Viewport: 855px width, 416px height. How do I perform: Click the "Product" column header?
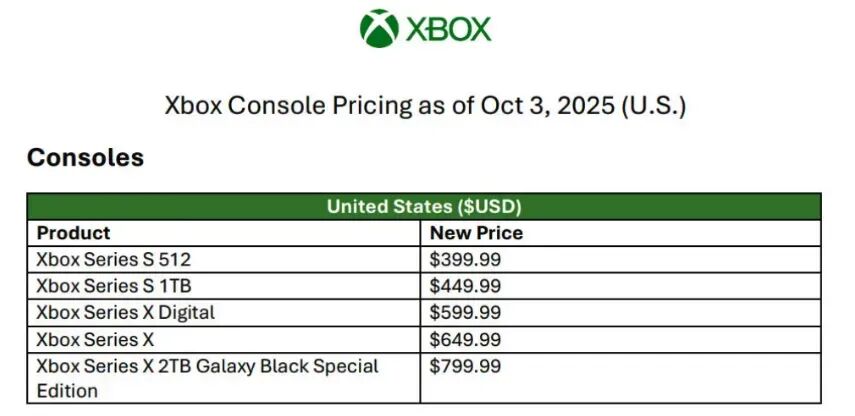point(73,233)
